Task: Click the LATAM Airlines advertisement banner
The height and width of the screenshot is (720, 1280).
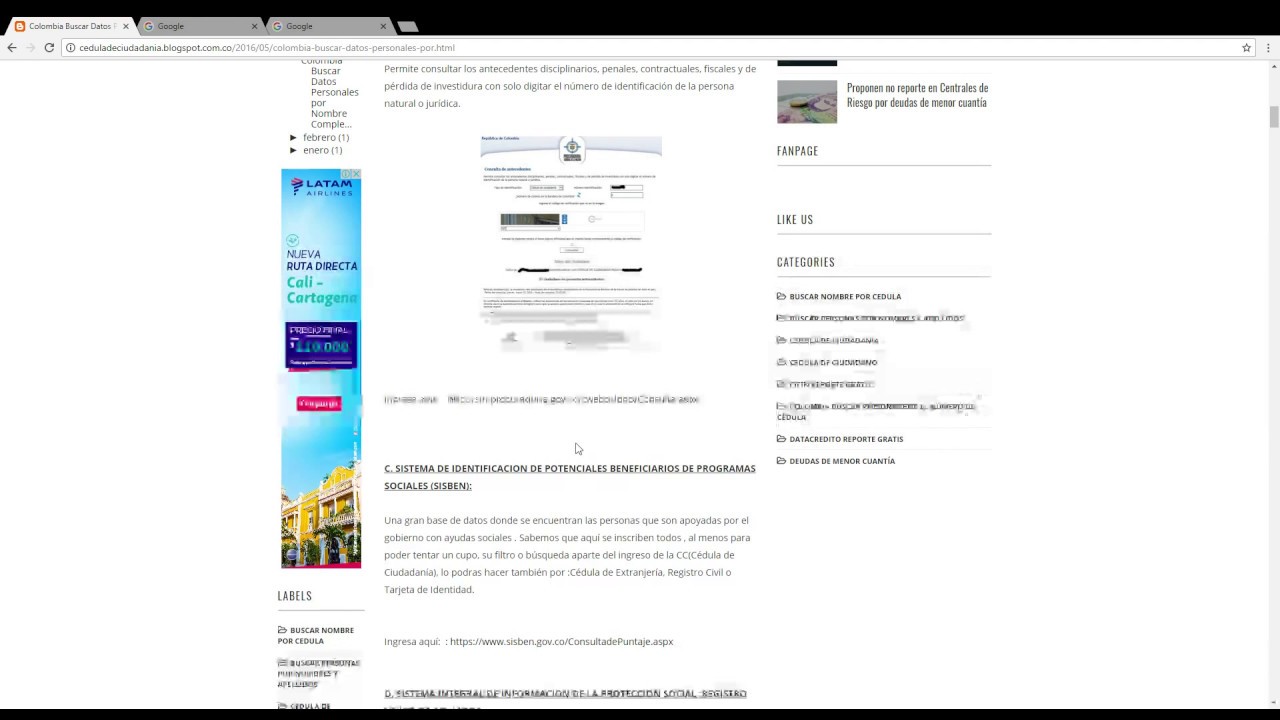Action: pyautogui.click(x=321, y=368)
